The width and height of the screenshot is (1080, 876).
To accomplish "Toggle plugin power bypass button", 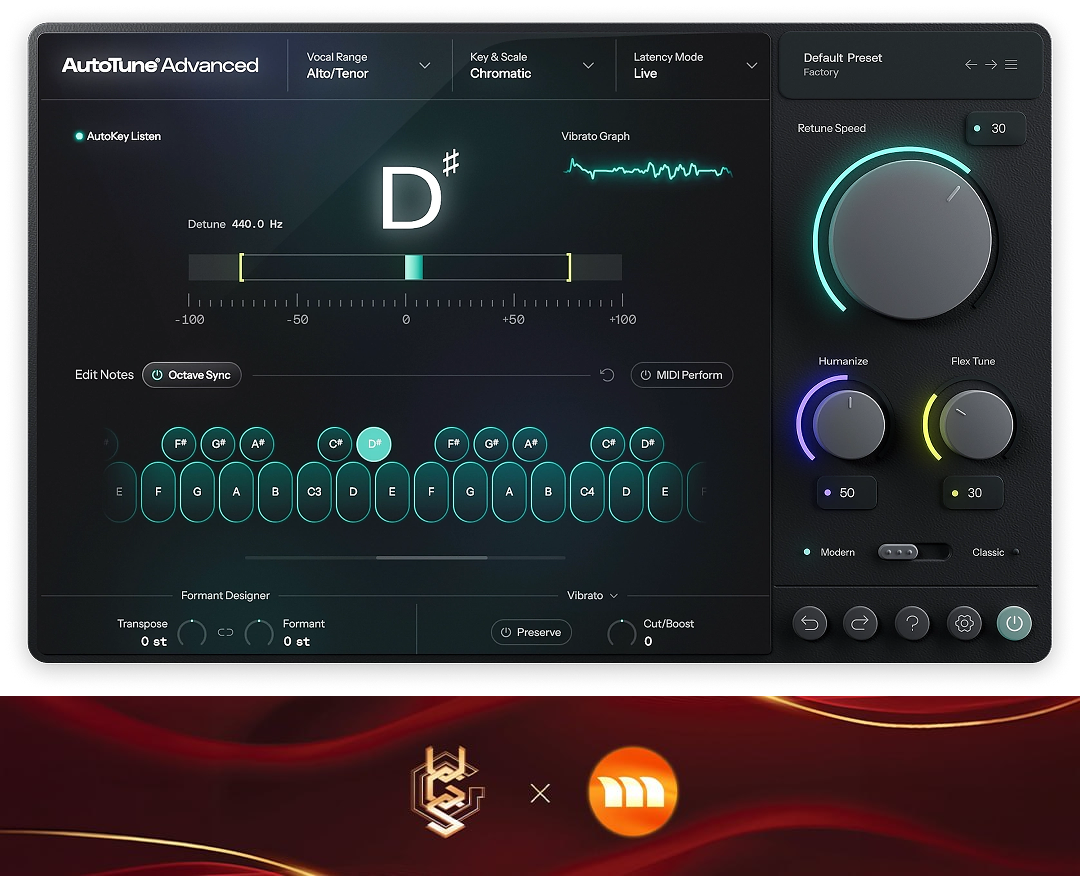I will pos(1014,623).
